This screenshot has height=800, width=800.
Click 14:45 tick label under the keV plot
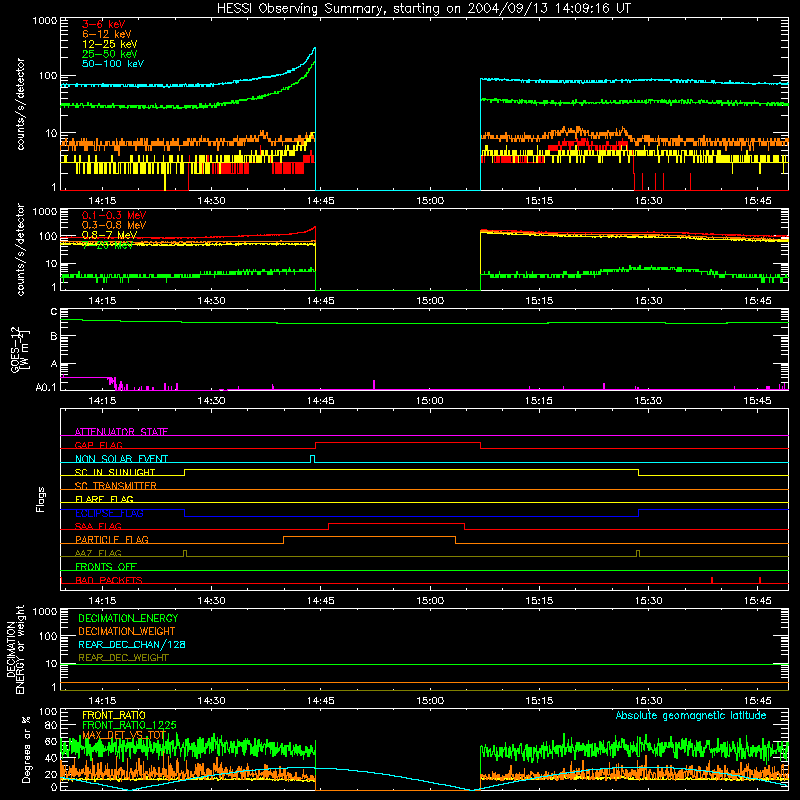click(321, 201)
